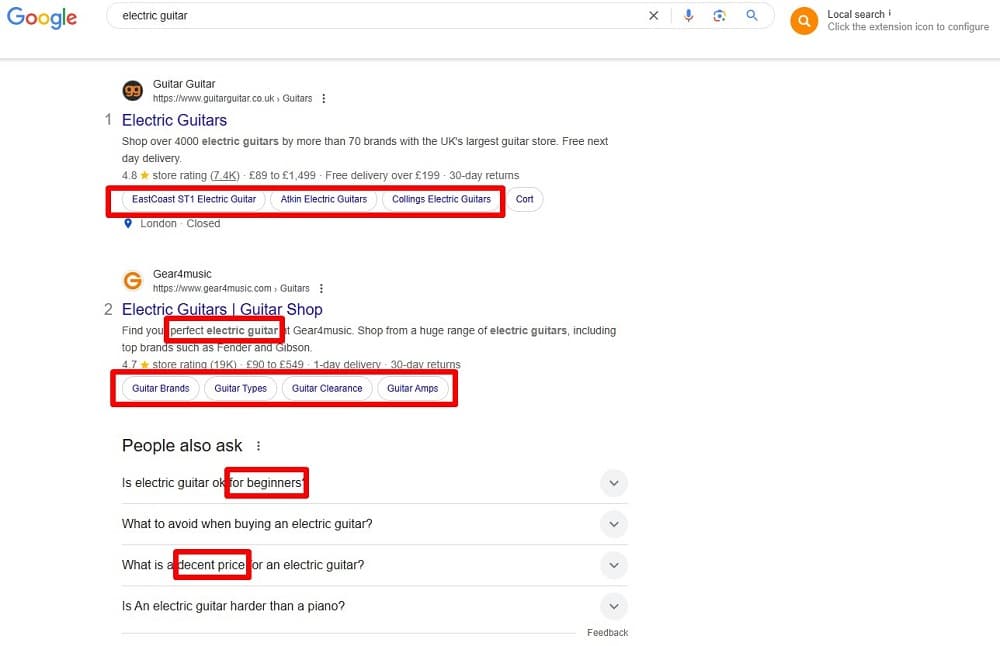Click the orange Local search extension icon
This screenshot has width=1000, height=646.
pyautogui.click(x=804, y=21)
